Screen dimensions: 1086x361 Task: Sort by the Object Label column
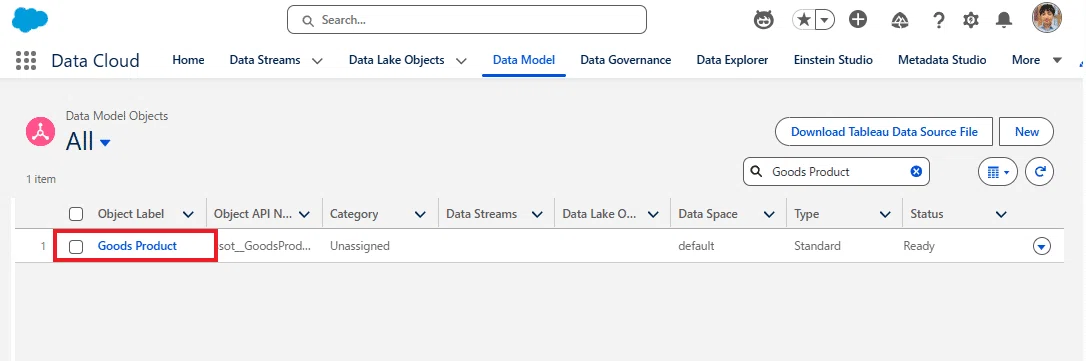(x=131, y=214)
